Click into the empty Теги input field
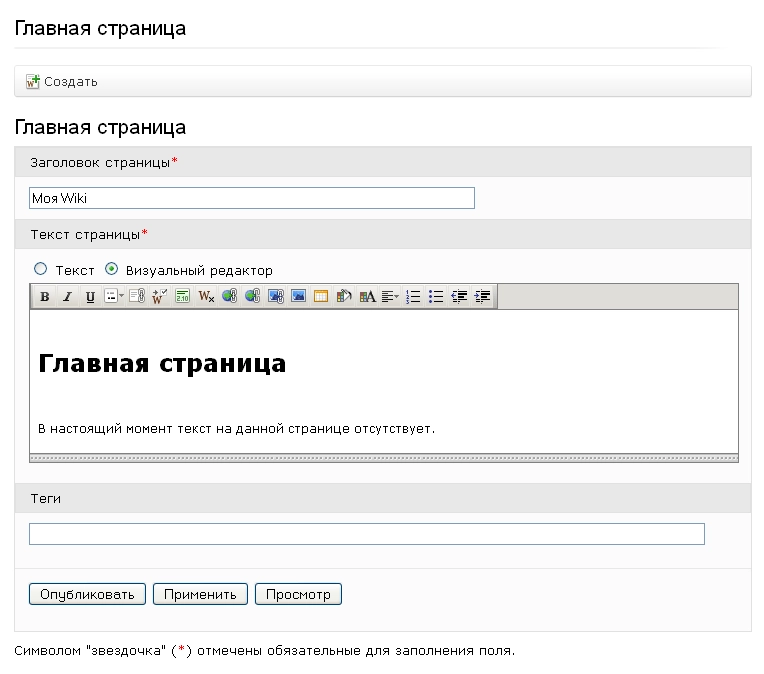764x674 pixels. (x=367, y=534)
